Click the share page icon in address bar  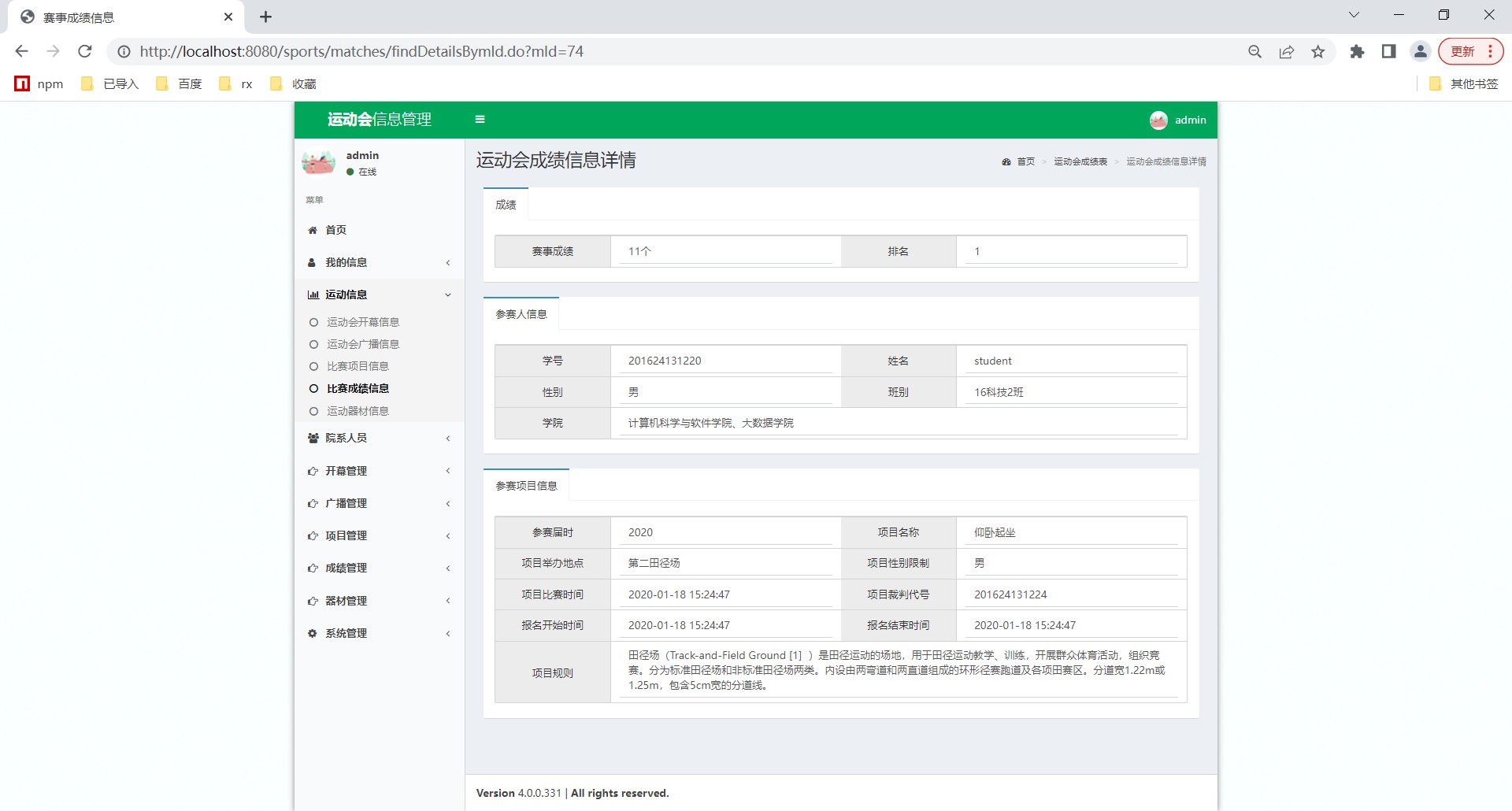[1287, 51]
